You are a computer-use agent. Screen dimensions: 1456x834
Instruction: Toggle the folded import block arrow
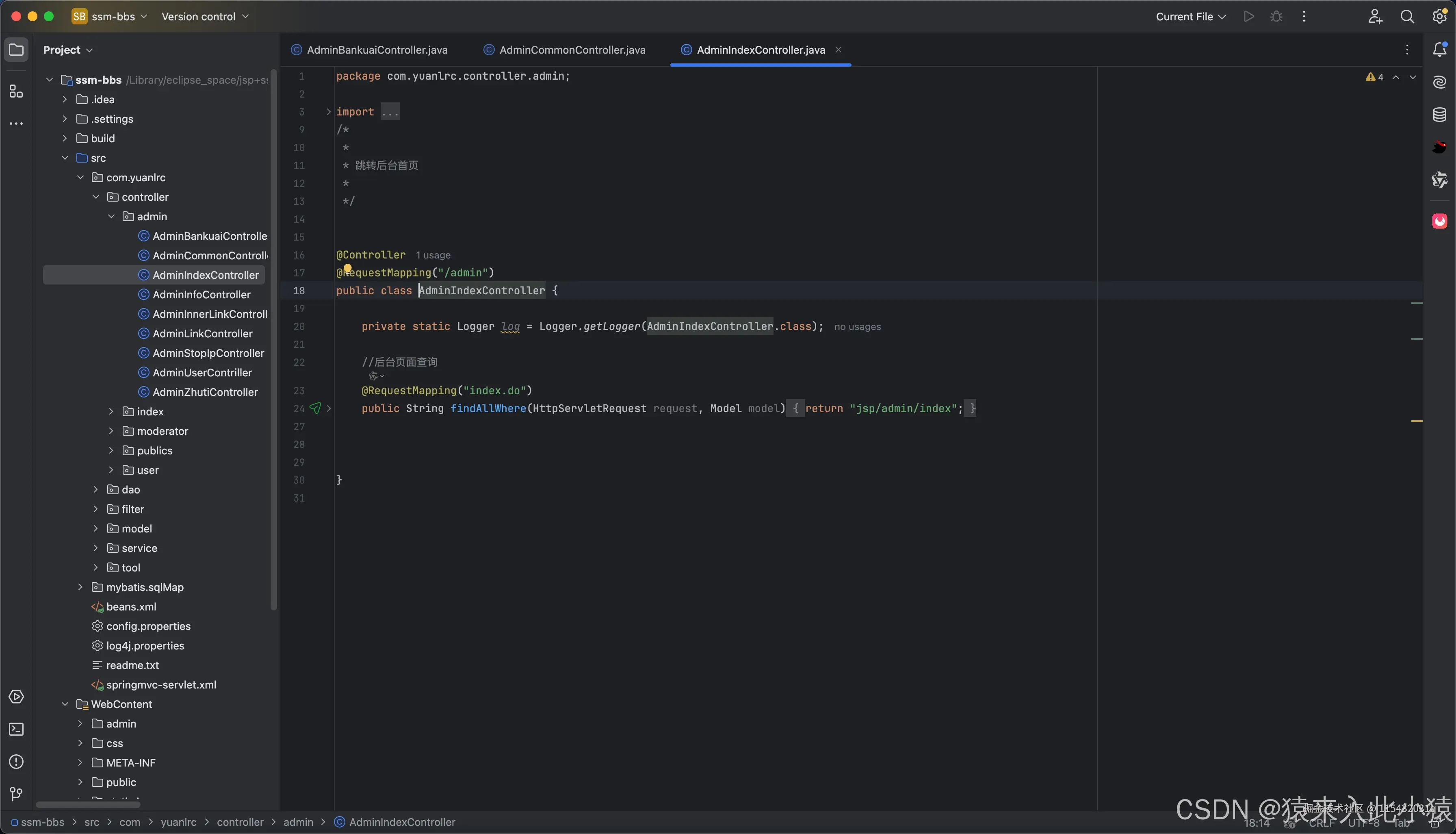[x=329, y=112]
